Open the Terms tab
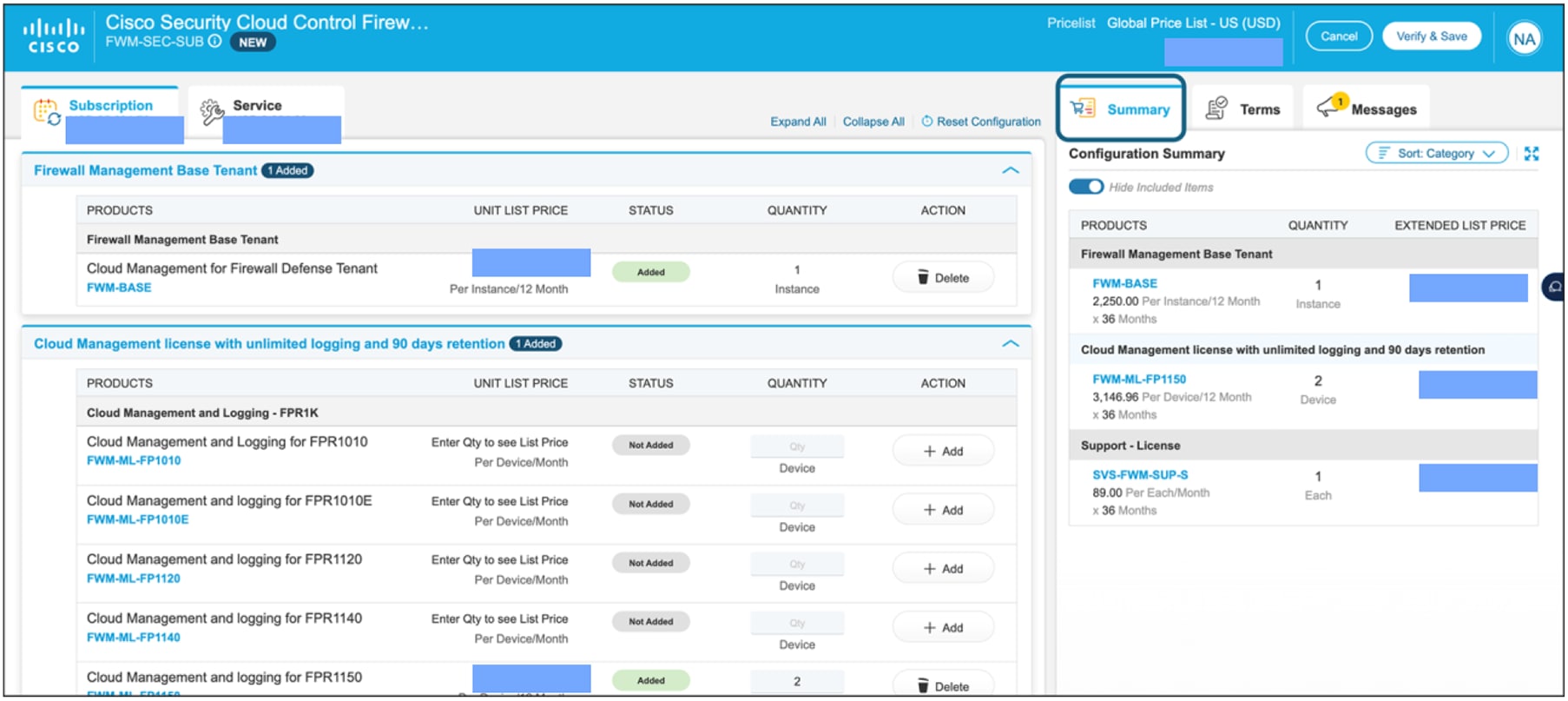Screen dimensions: 1568x701 pos(1242,109)
